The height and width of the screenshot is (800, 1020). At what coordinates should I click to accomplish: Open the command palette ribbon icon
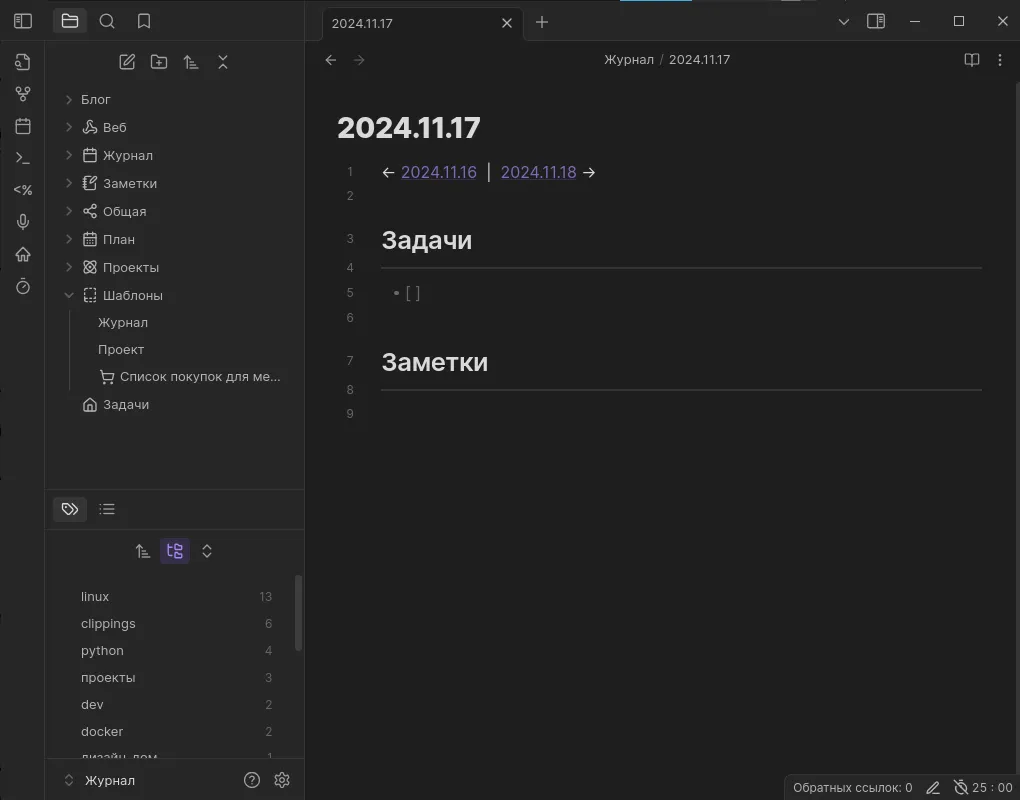(23, 158)
